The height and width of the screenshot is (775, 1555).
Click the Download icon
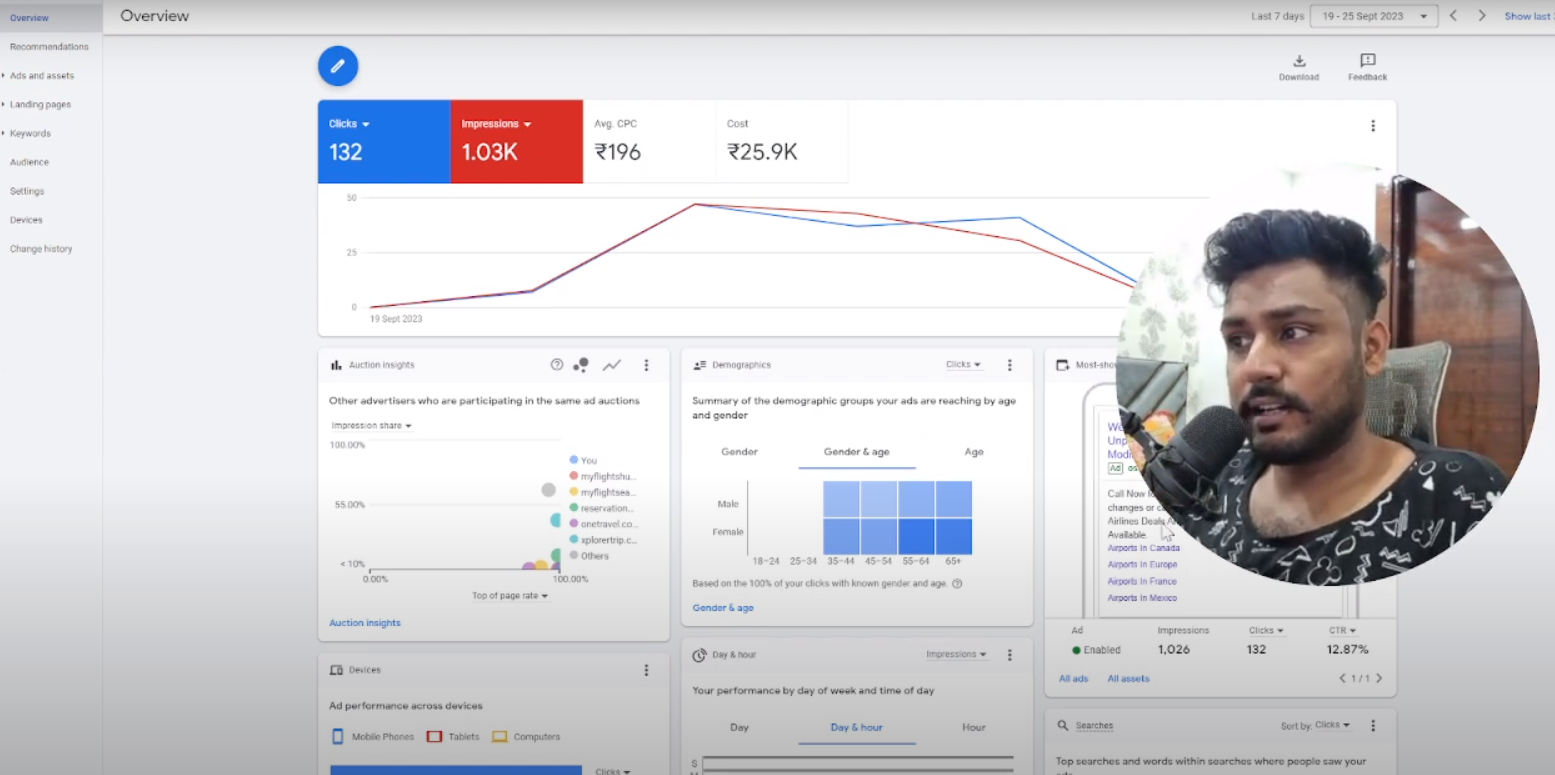click(x=1299, y=62)
